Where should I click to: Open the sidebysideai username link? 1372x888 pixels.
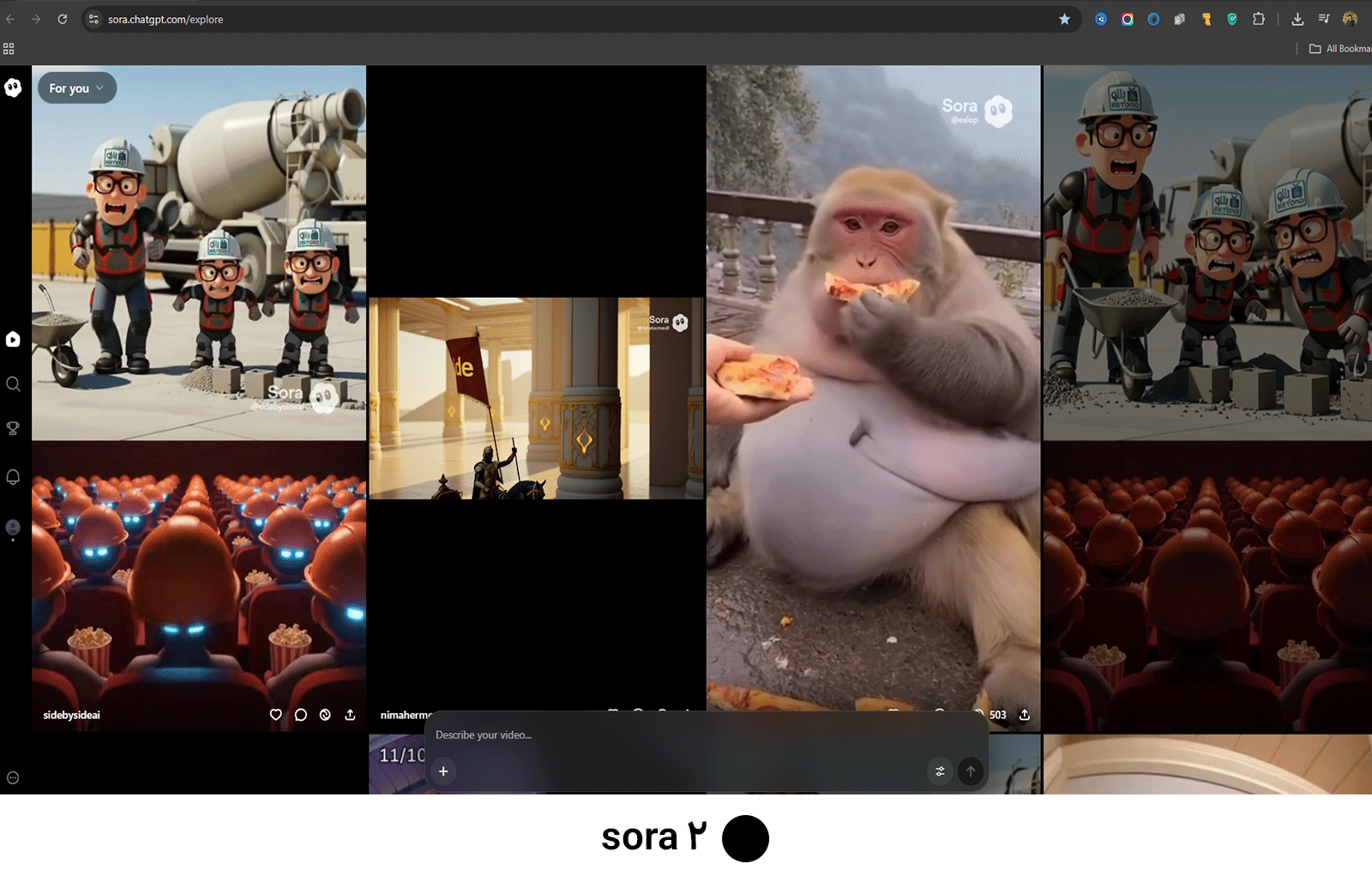point(72,716)
